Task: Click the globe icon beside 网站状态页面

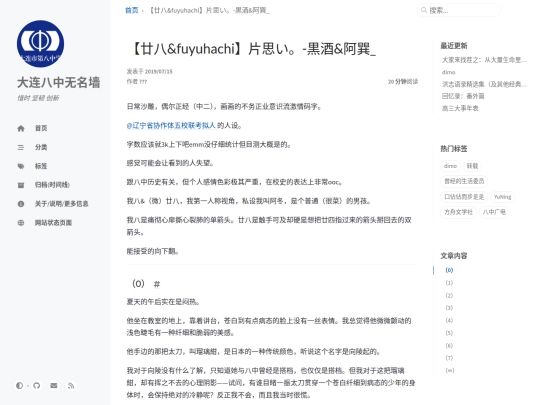Action: pyautogui.click(x=21, y=223)
